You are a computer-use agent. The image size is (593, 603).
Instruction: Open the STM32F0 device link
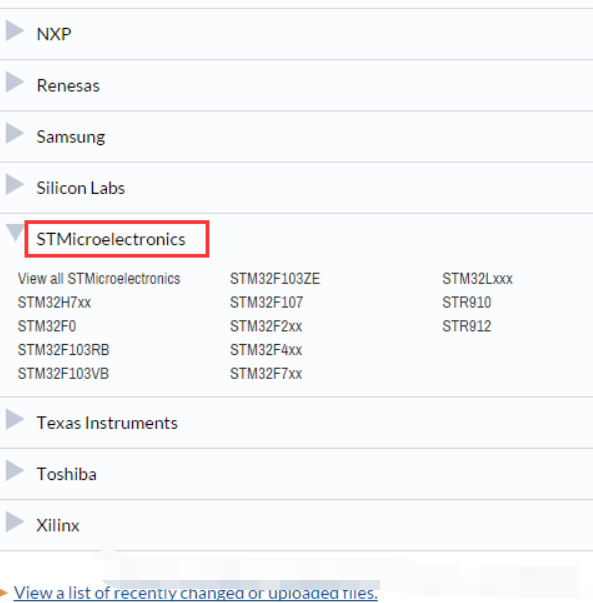coord(47,326)
